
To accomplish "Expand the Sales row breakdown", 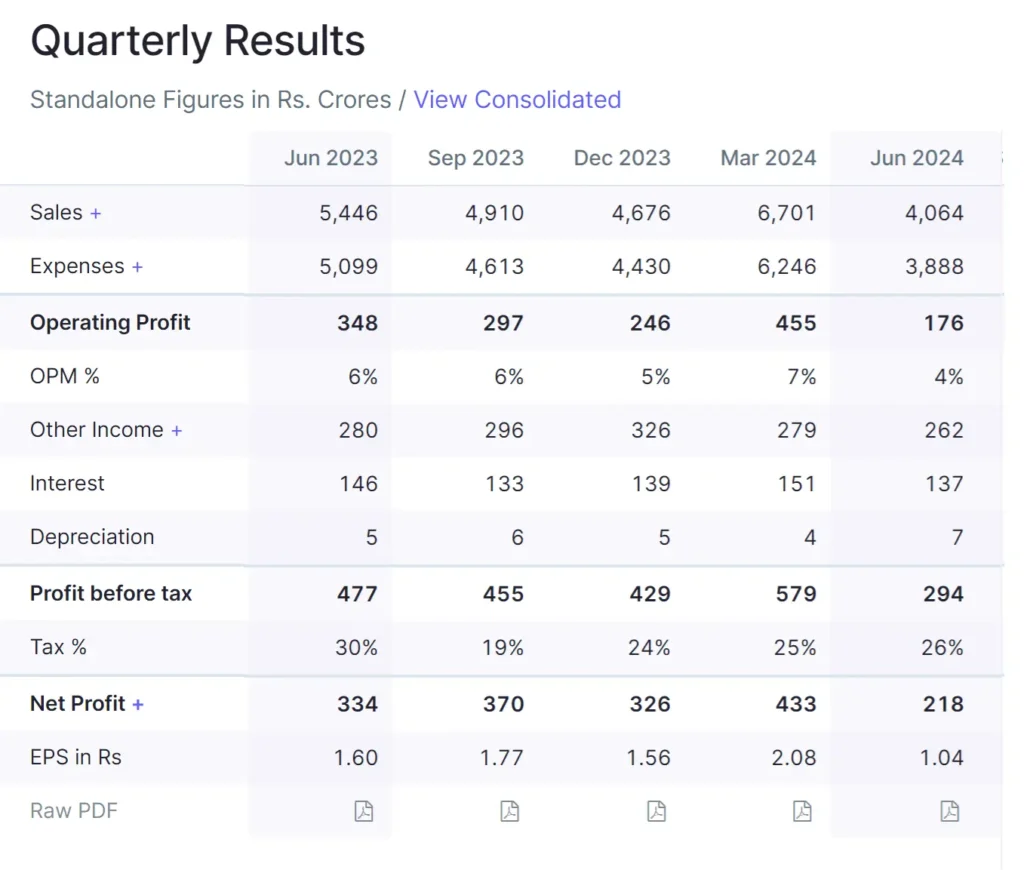I will pyautogui.click(x=95, y=213).
